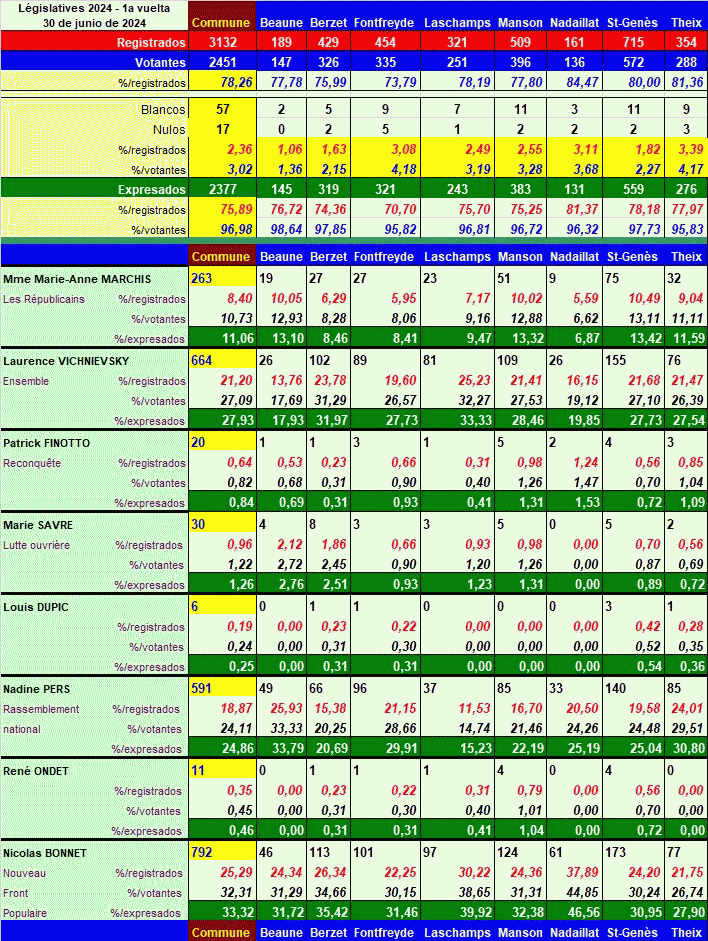This screenshot has height=941, width=708.
Task: Click the title 'Législatives 2024 - 1a vuelta'
Action: 94,8
